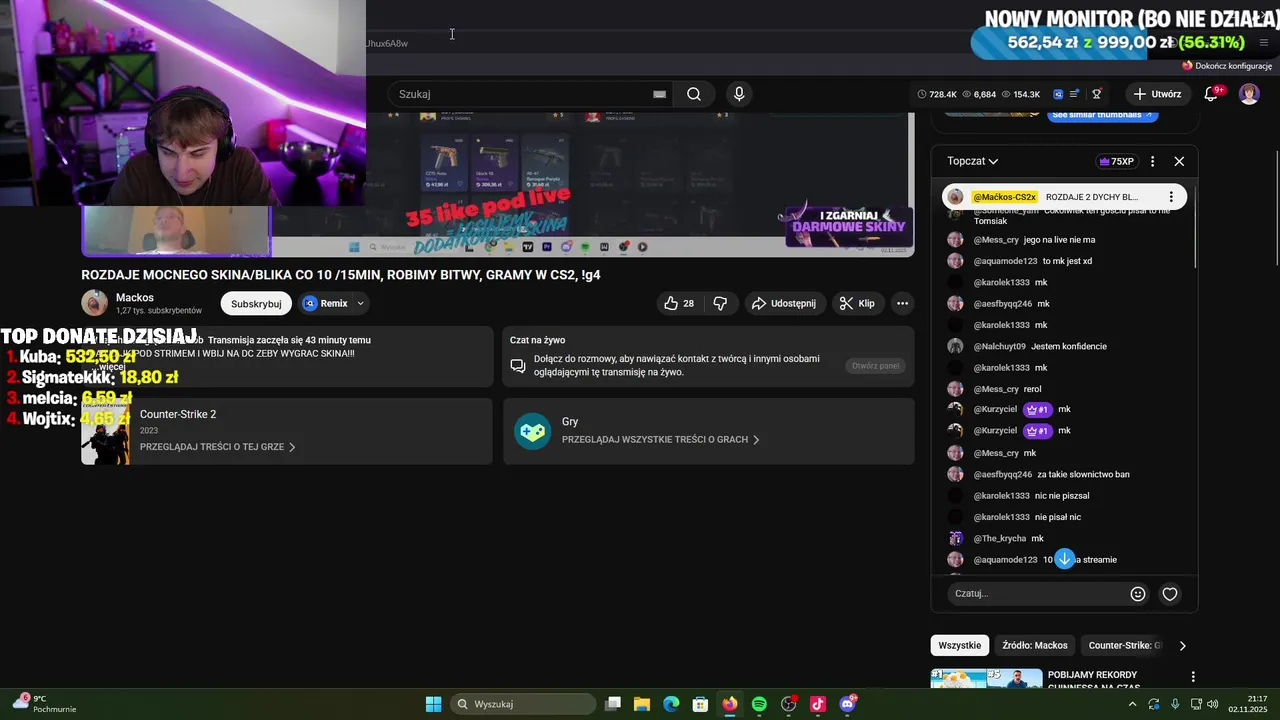
Task: Select the Wszystkie filter chip
Action: (x=960, y=645)
